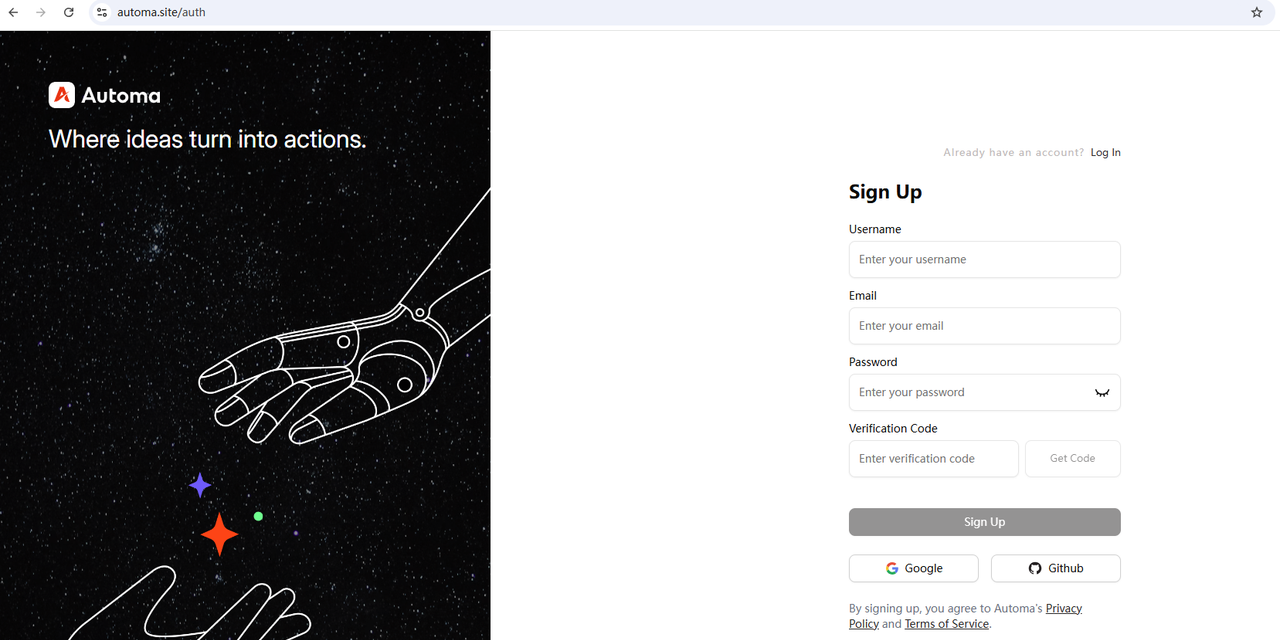Sign up using the Google icon
1280x640 pixels.
point(892,568)
